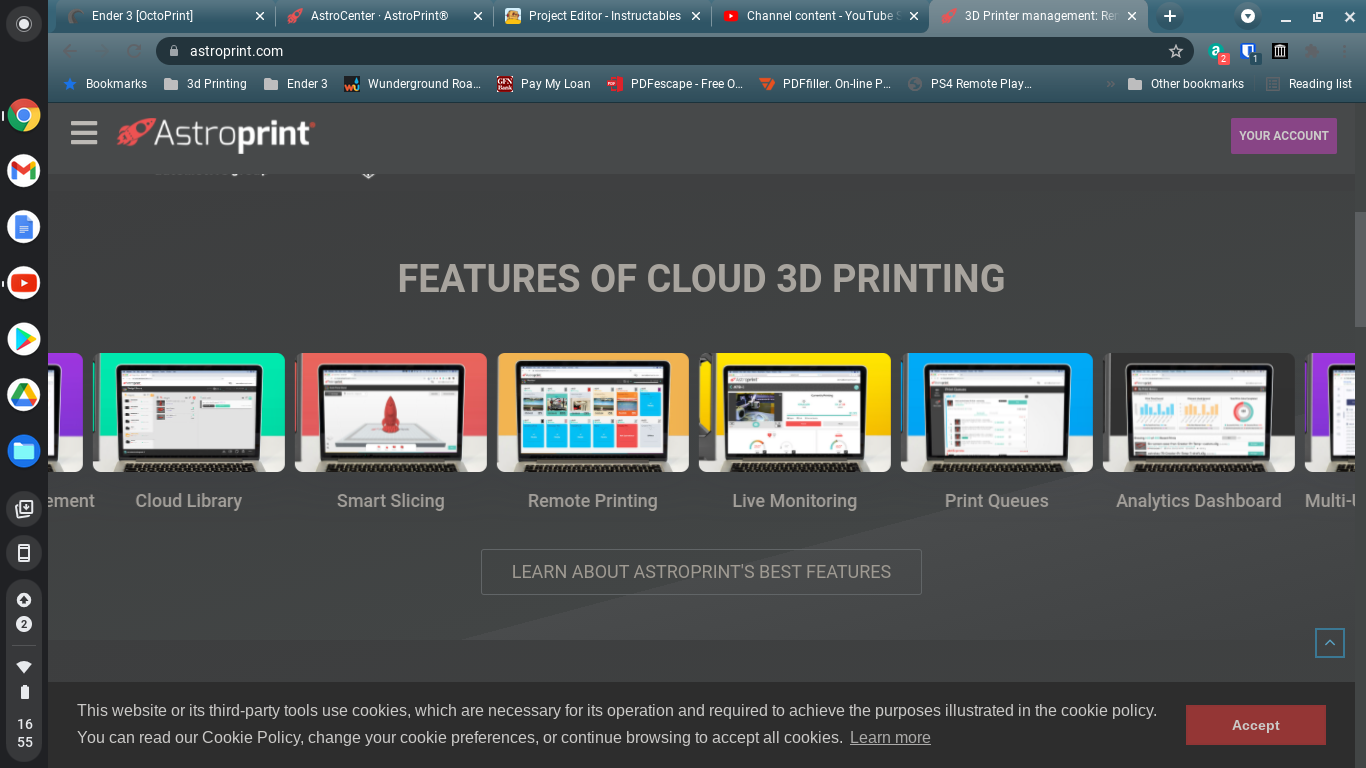
Task: Open the 3d Printing bookmarks folder
Action: click(205, 84)
